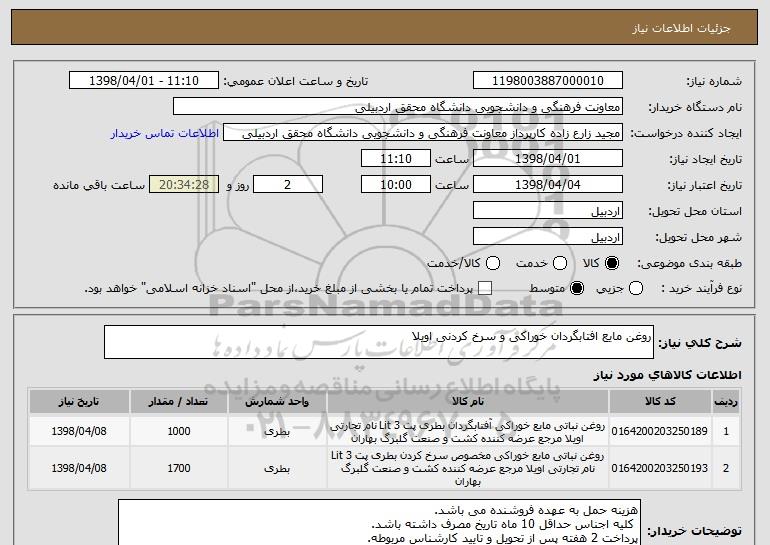Select the خدمت radio button

coord(560,263)
